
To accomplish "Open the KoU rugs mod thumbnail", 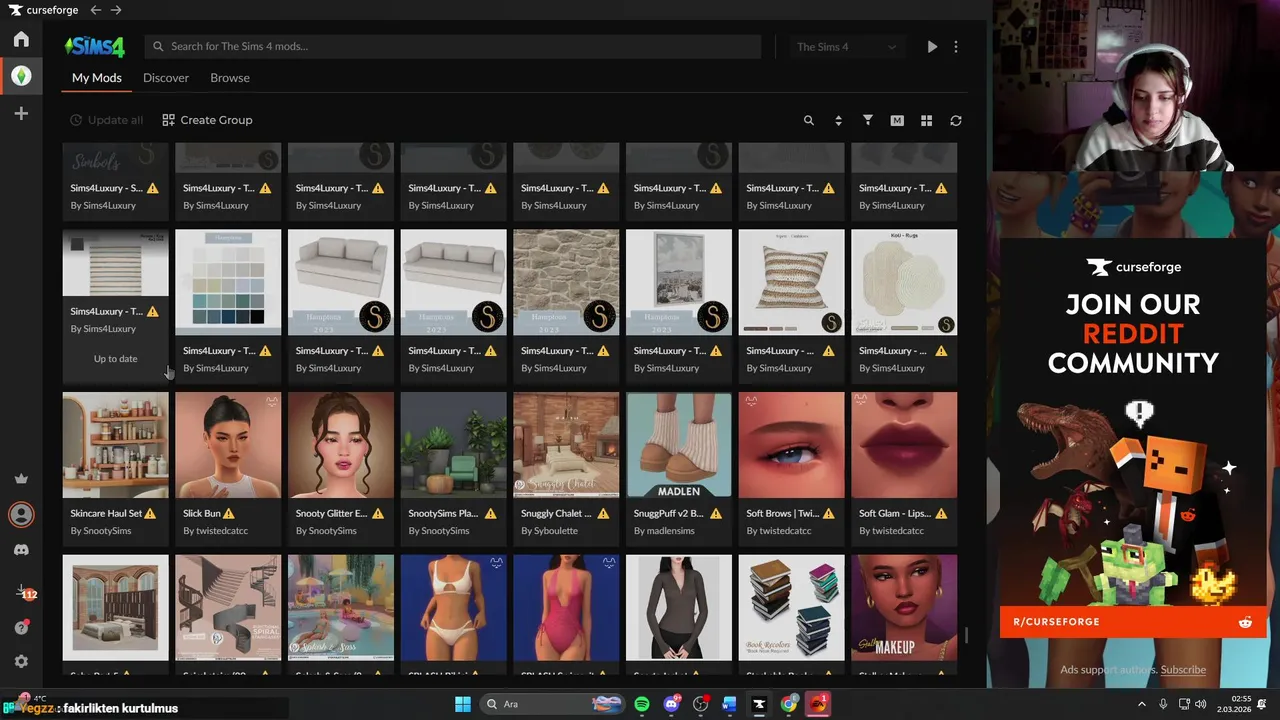I will pyautogui.click(x=904, y=282).
